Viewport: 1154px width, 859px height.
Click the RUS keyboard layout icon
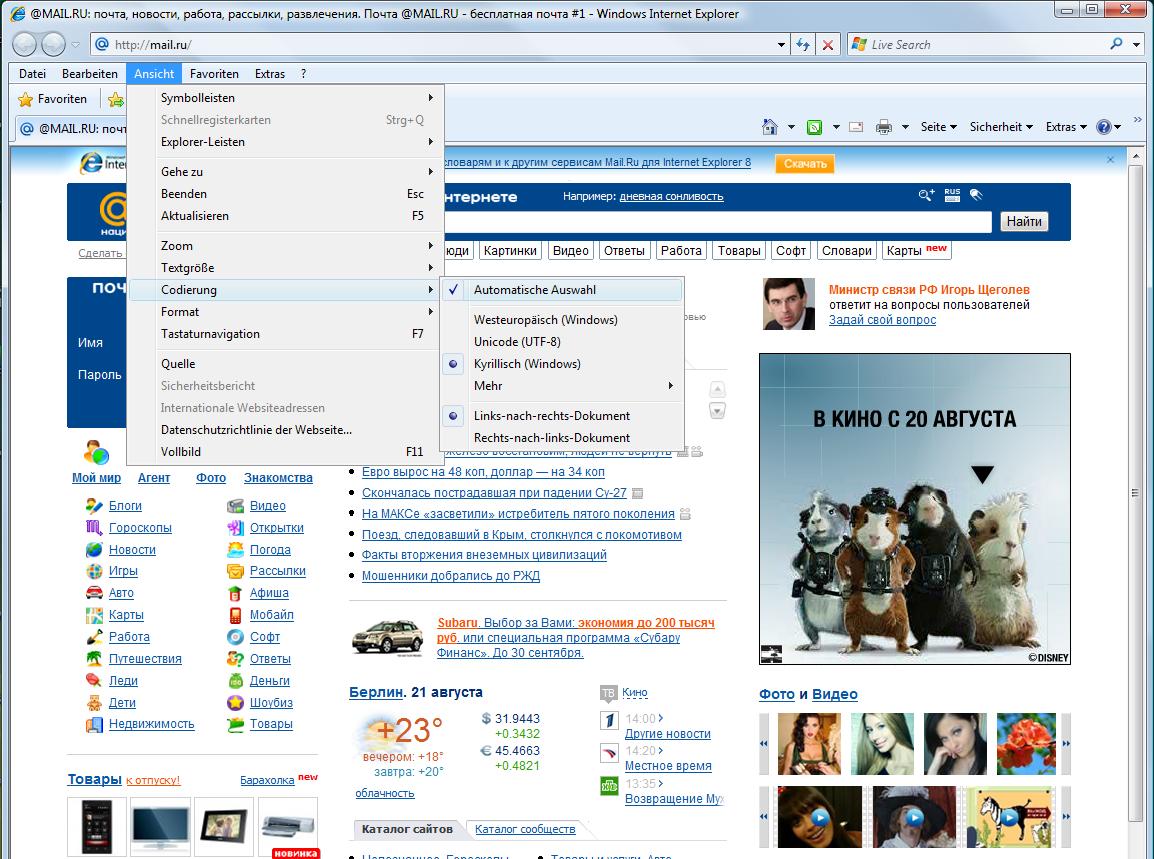tap(952, 195)
